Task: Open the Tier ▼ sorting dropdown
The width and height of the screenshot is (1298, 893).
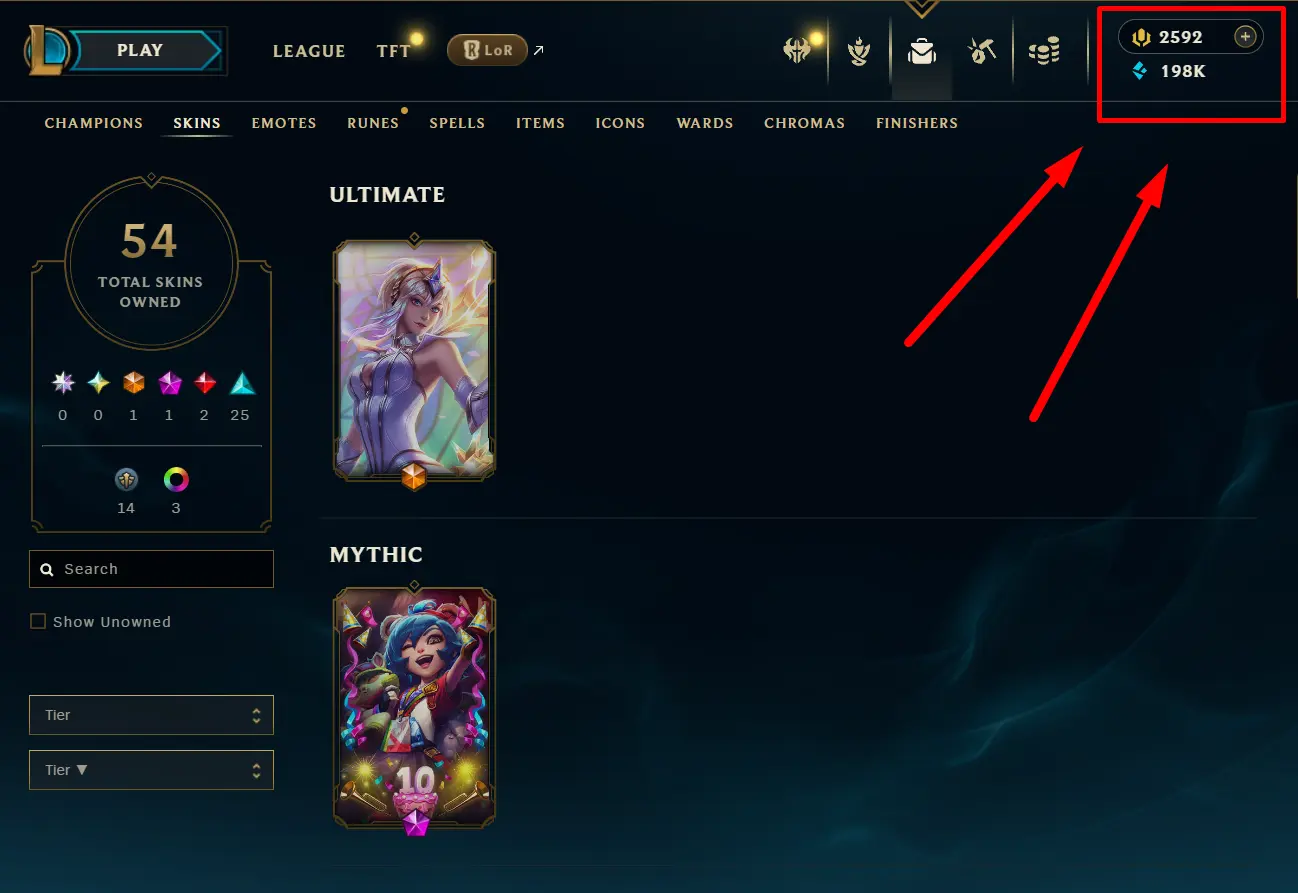Action: 151,770
